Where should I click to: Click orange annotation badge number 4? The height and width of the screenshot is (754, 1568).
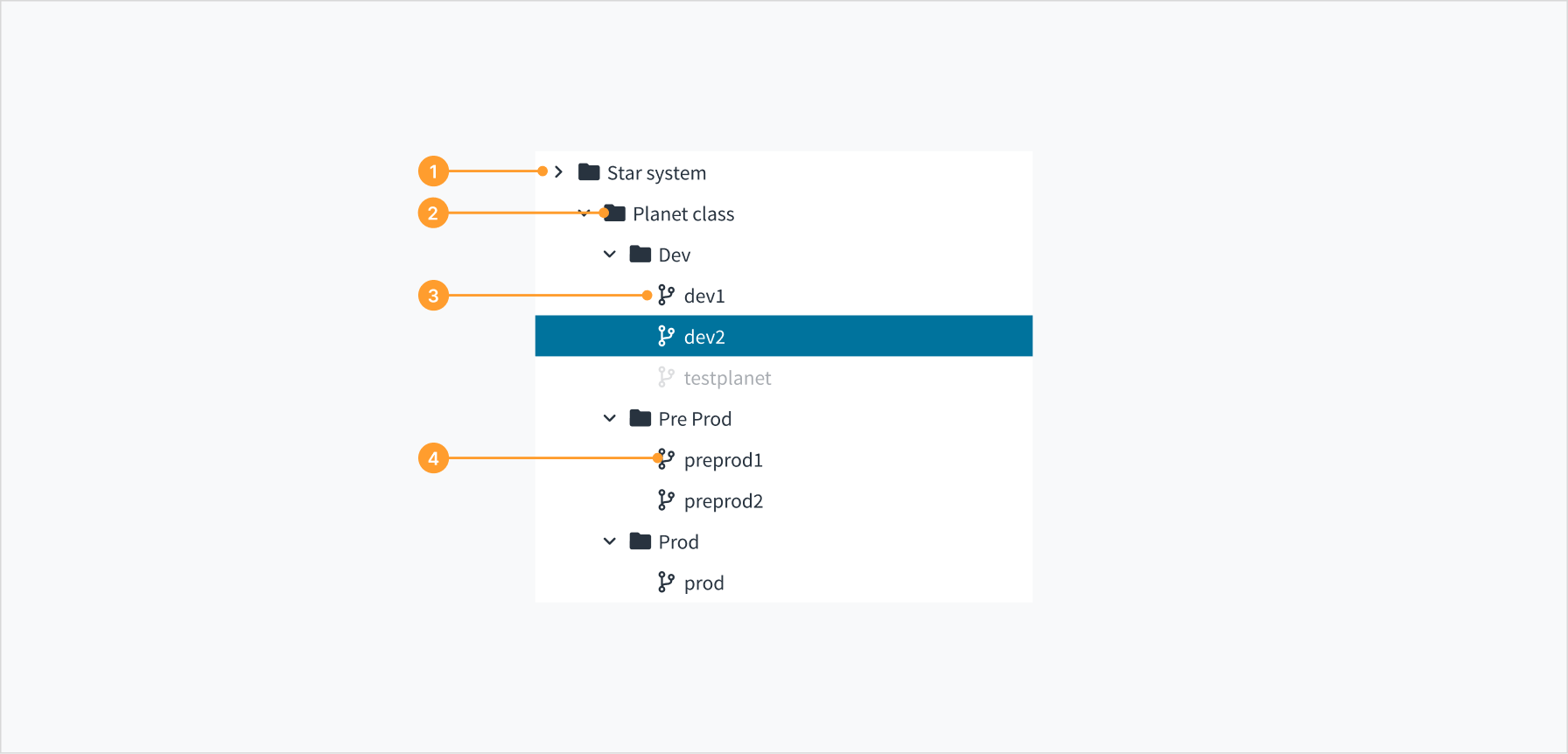point(433,458)
